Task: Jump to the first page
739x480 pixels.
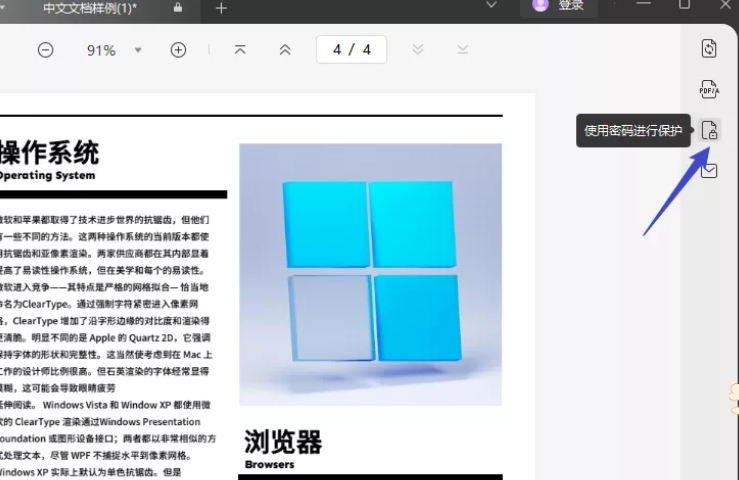Action: [x=240, y=50]
